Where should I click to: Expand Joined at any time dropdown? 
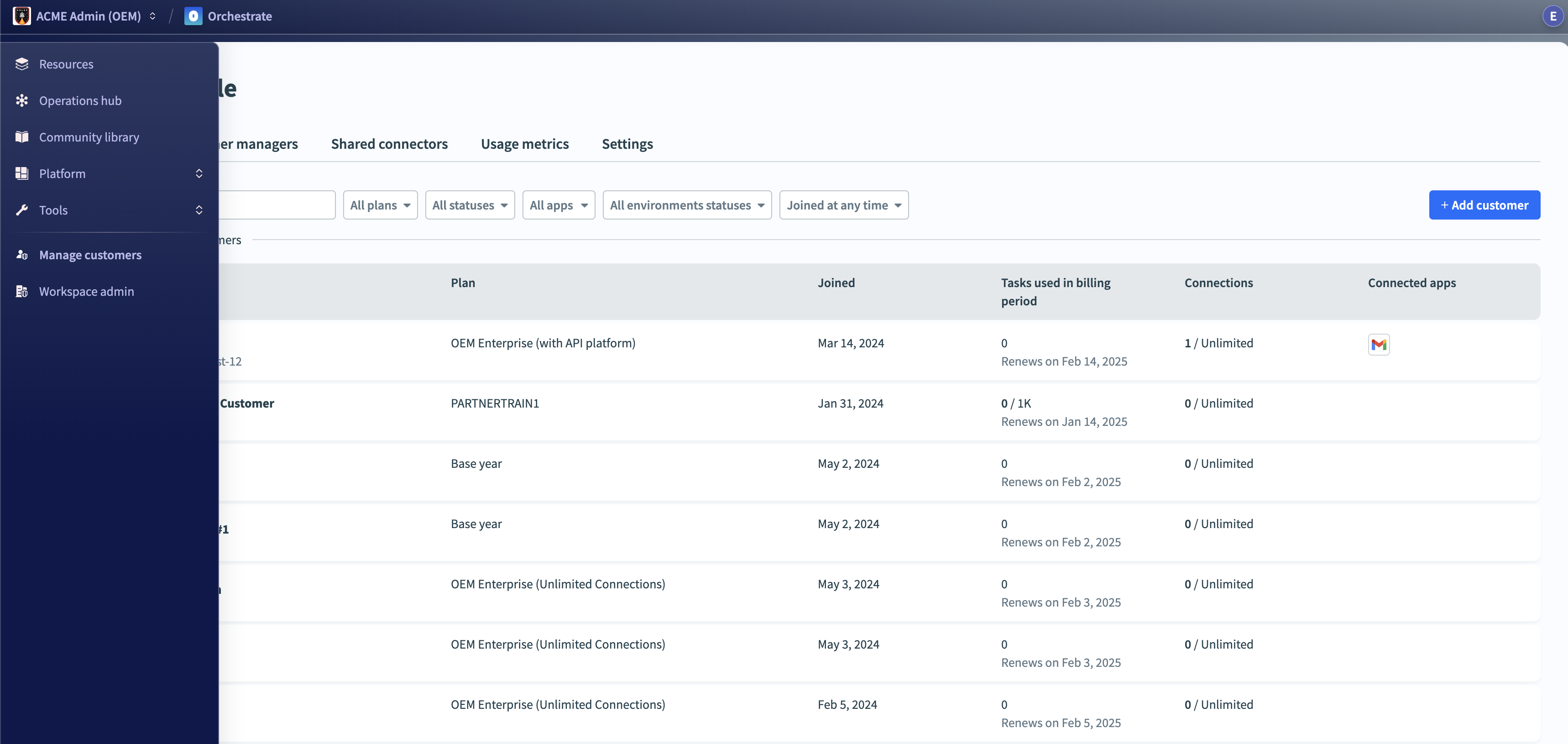pyautogui.click(x=843, y=205)
